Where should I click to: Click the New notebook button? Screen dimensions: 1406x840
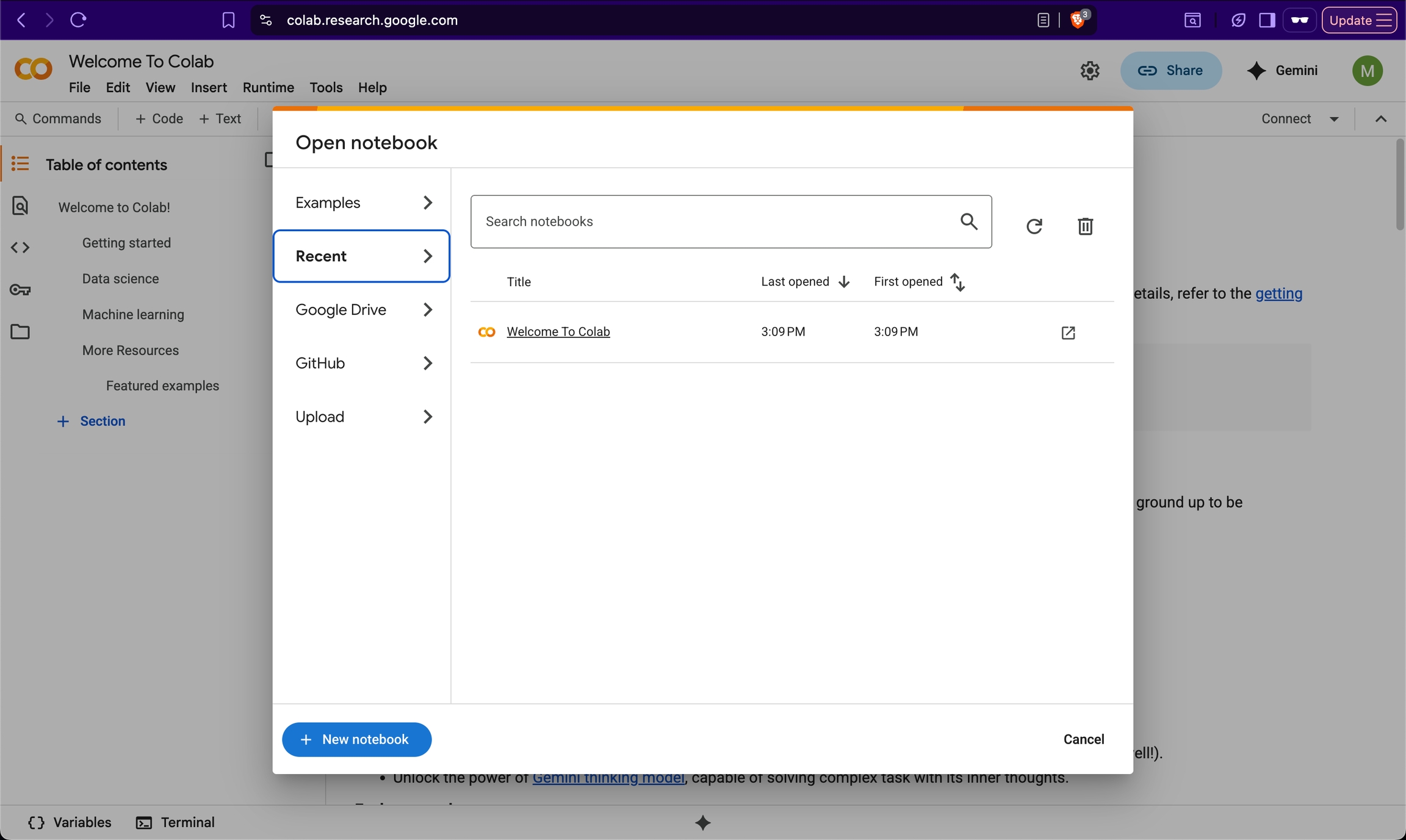356,739
